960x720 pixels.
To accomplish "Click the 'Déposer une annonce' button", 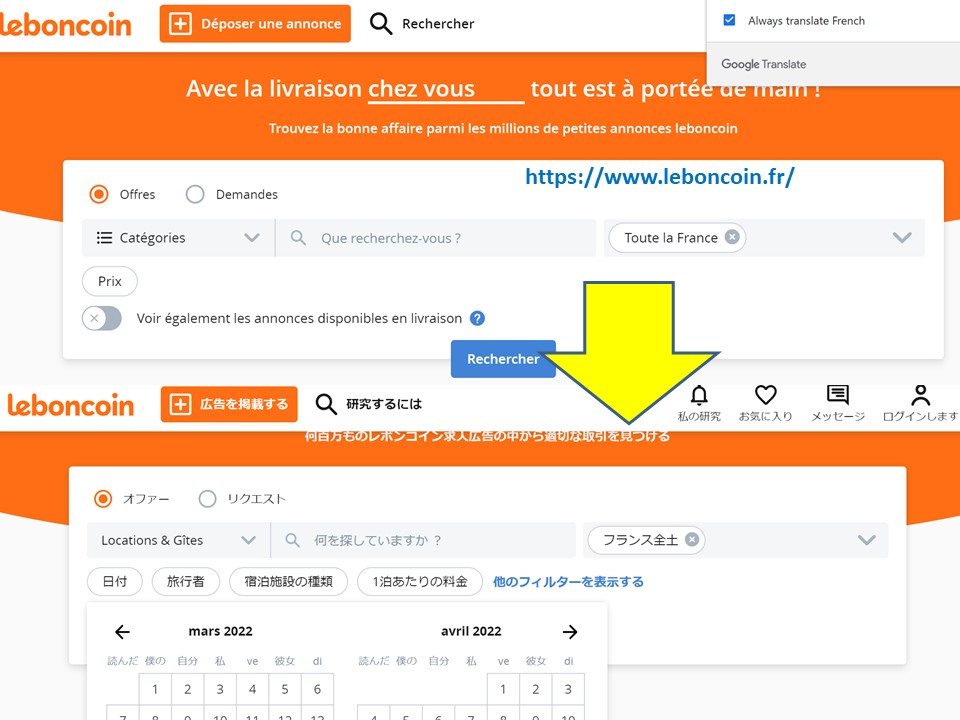I will [255, 24].
